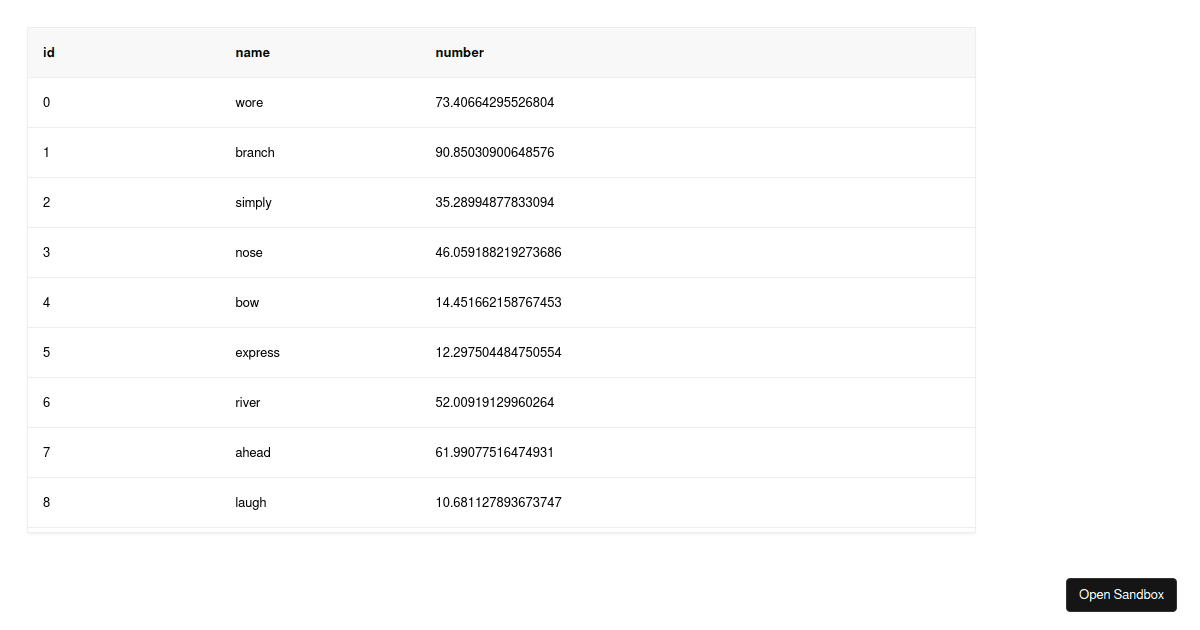Select the row named river

click(248, 402)
